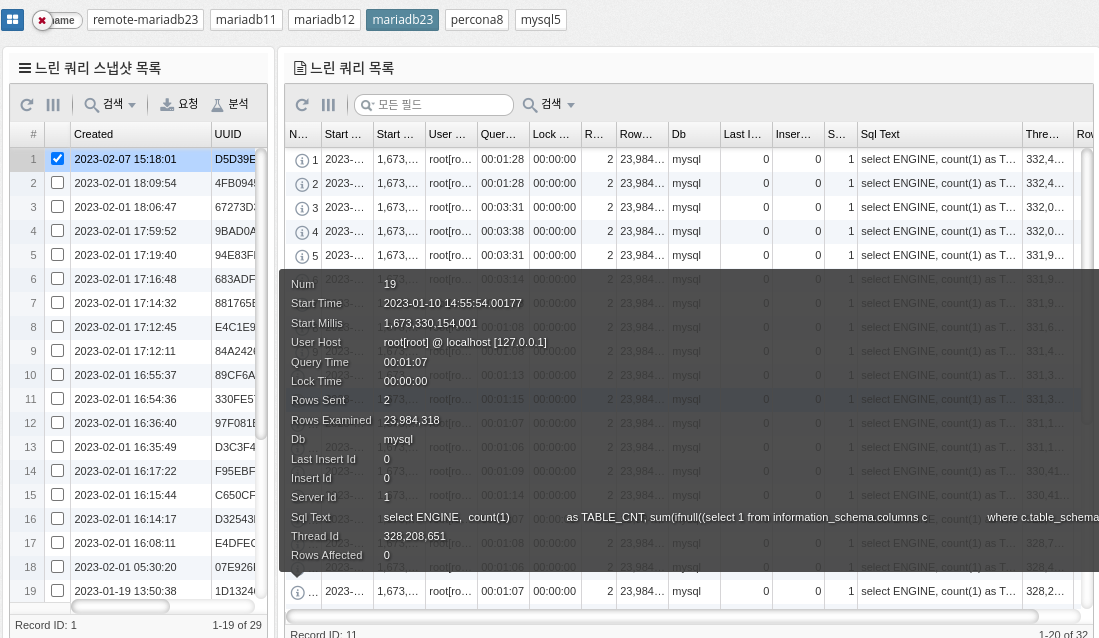1099x638 pixels.
Task: Click the red X remove icon
Action: 42,20
